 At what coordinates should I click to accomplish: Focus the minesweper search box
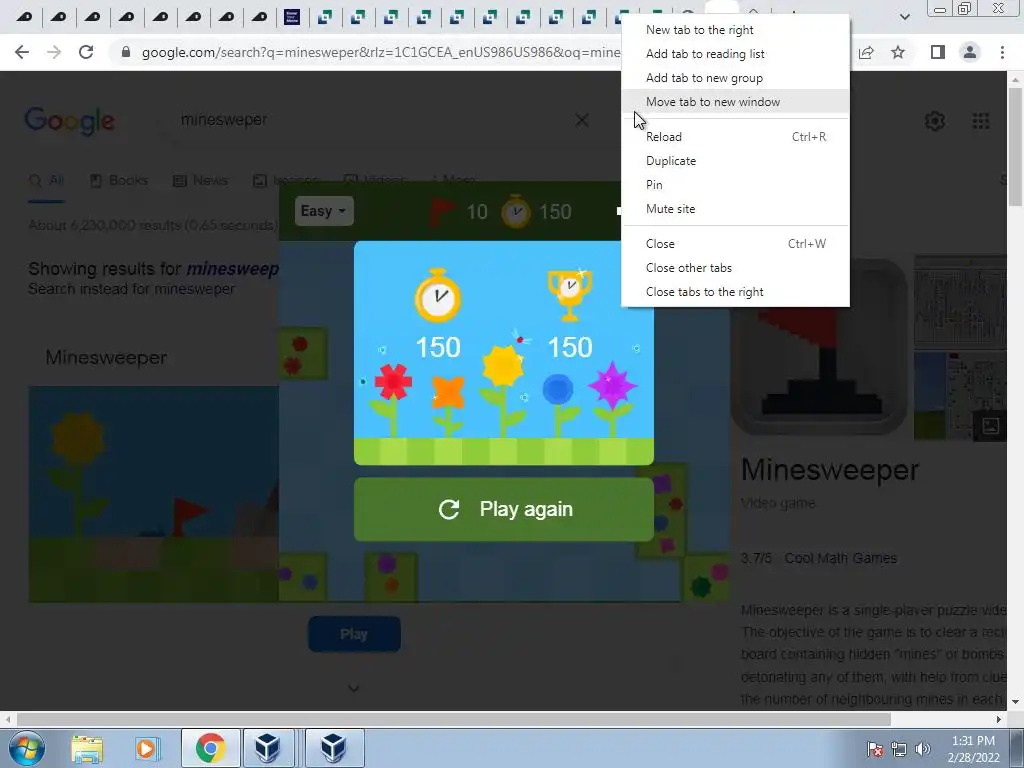pyautogui.click(x=366, y=120)
